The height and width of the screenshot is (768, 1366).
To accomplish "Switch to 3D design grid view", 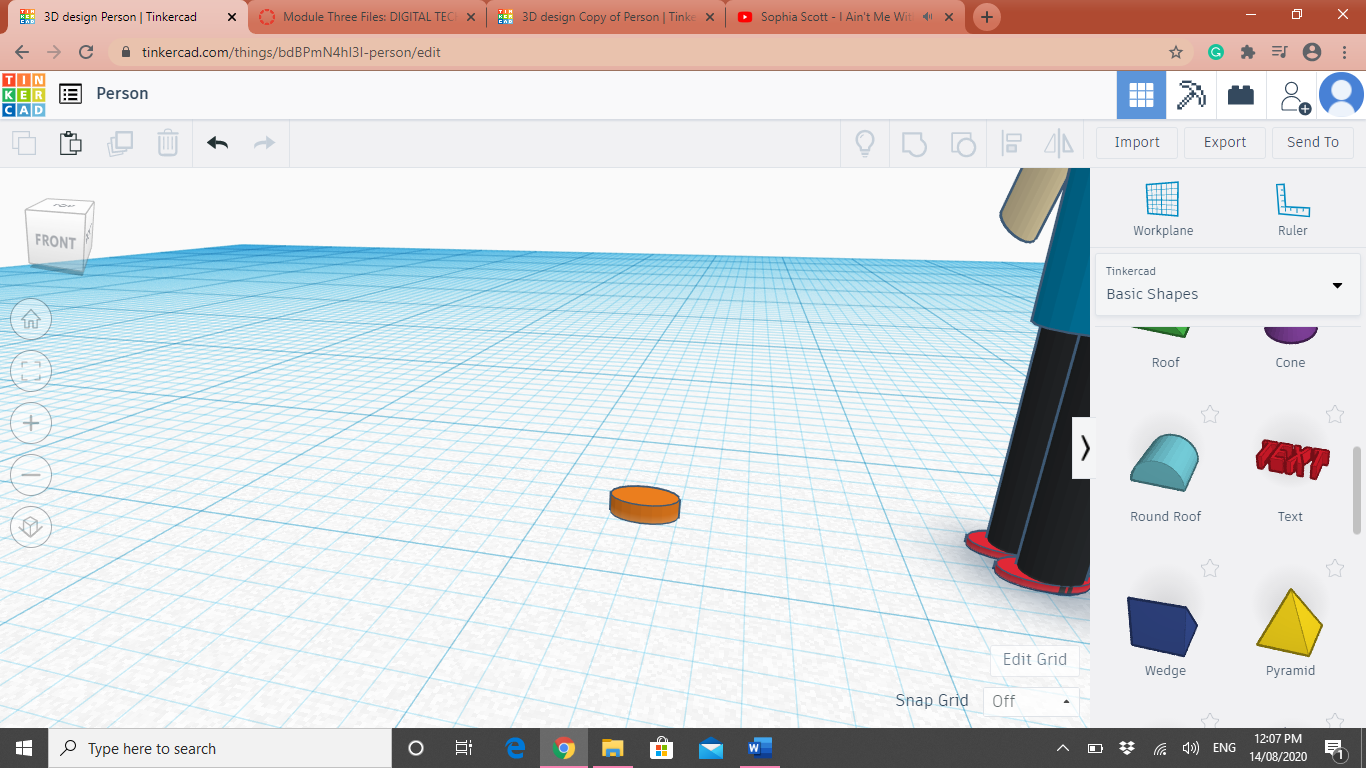I will point(1141,95).
